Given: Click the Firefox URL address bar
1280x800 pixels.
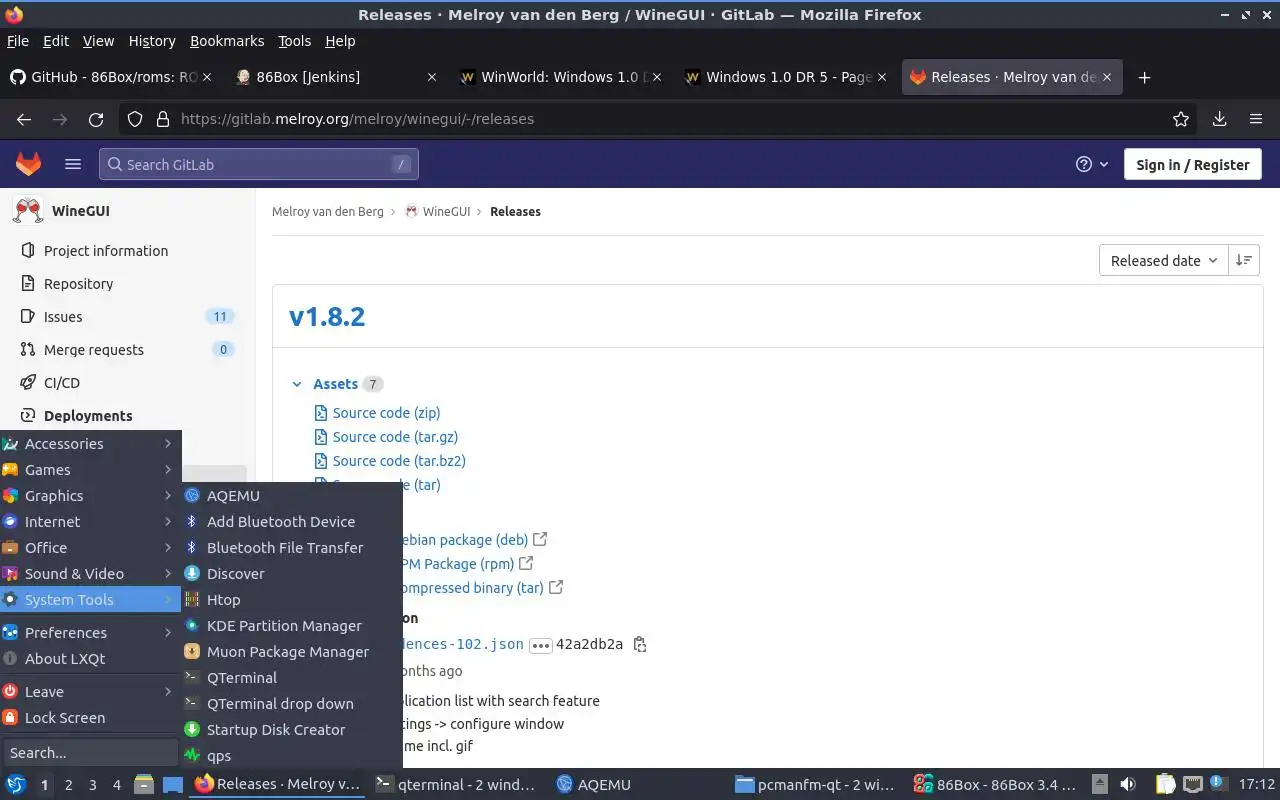Looking at the screenshot, I should coord(660,119).
